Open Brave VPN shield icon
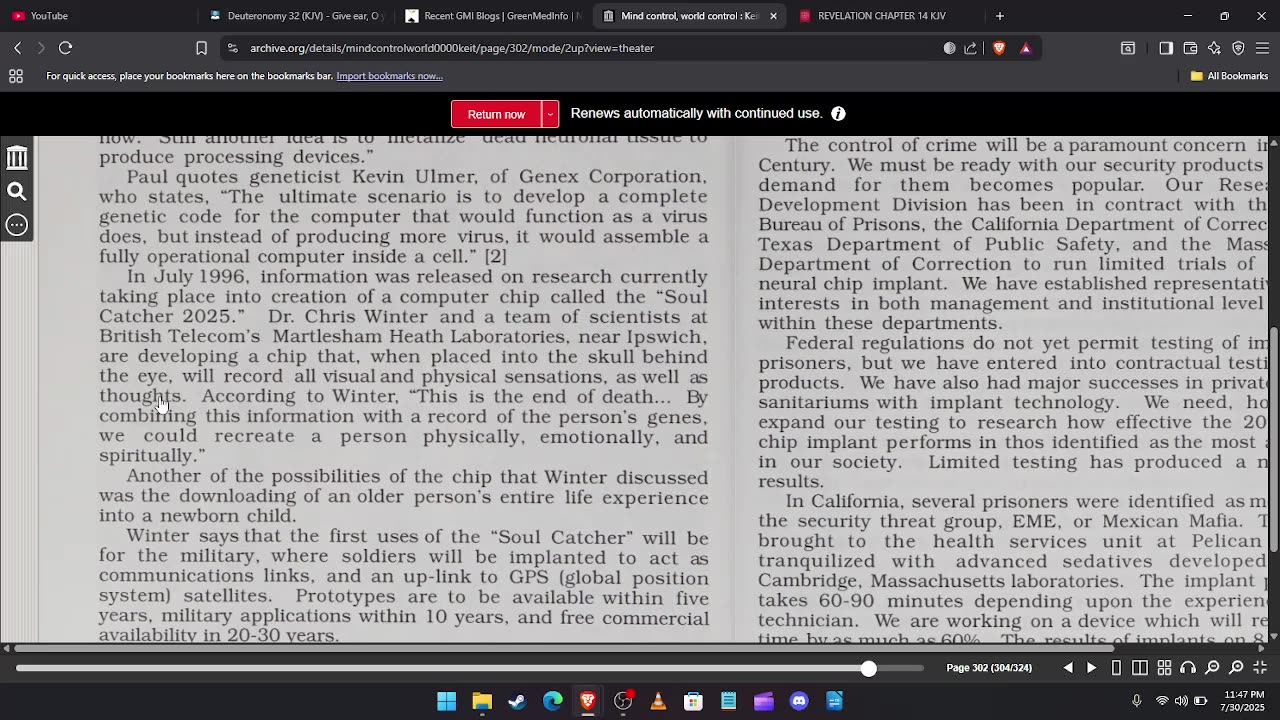 coord(1238,48)
